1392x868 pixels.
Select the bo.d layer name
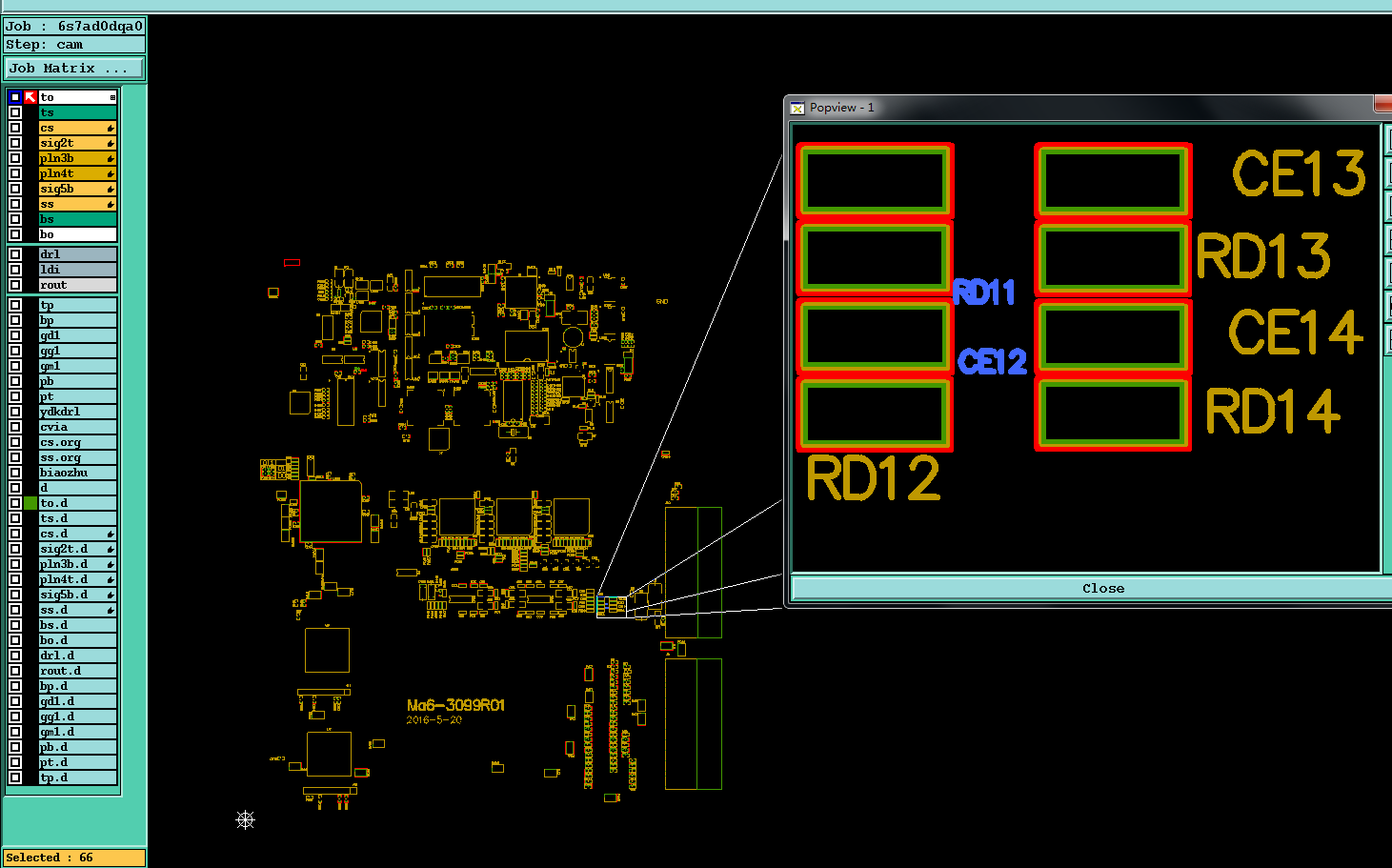[77, 640]
